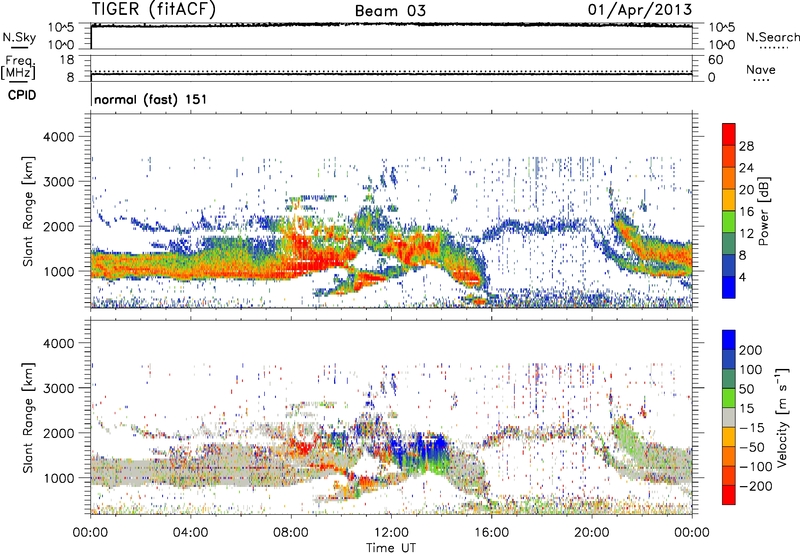Click the 'Nave' legend label
The height and width of the screenshot is (554, 800).
click(x=761, y=69)
